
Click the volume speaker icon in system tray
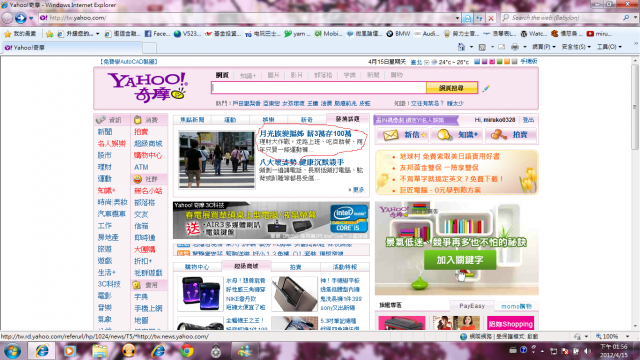(x=587, y=351)
